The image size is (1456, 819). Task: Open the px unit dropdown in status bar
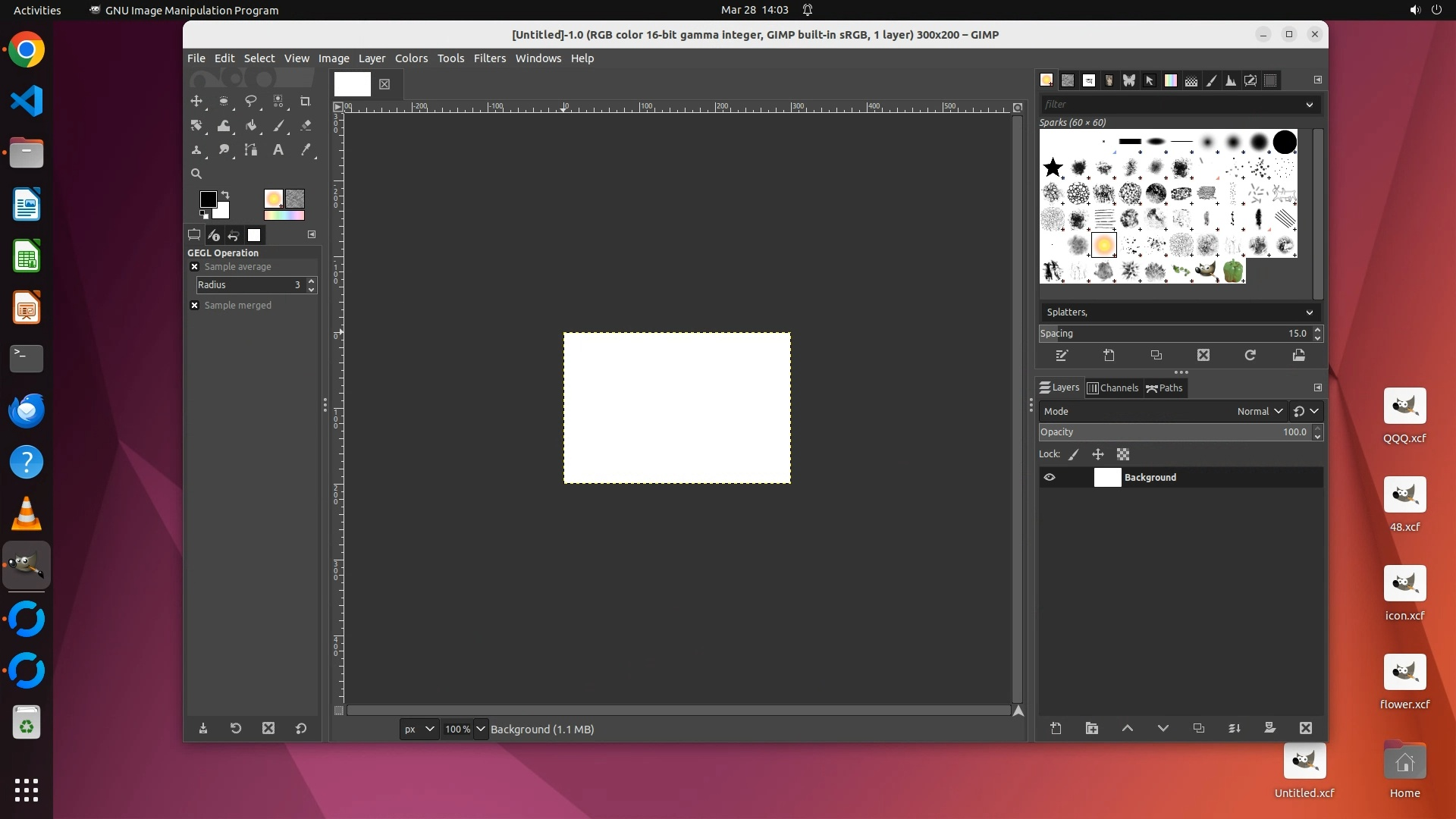(419, 729)
